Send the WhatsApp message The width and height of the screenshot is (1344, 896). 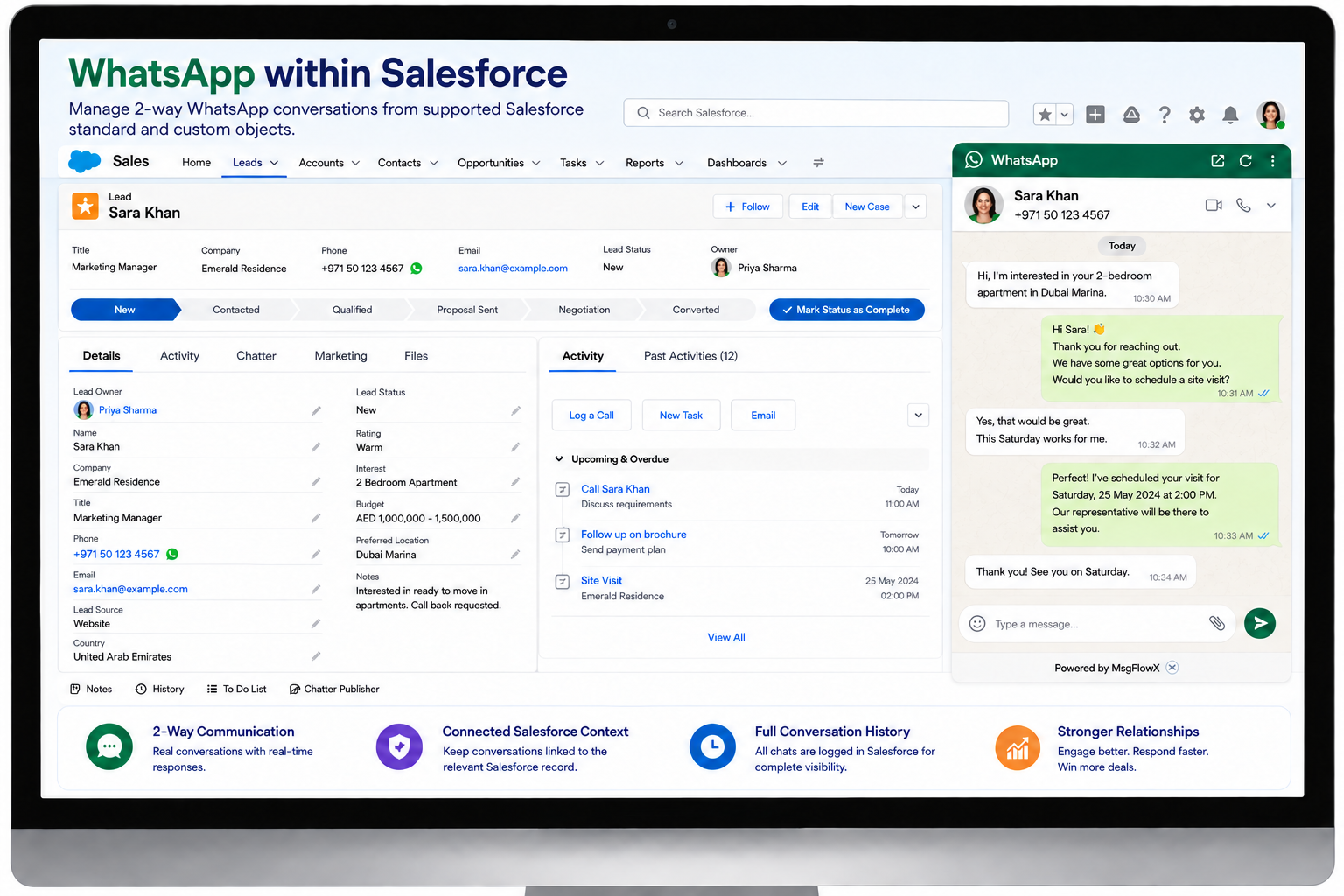pos(1260,623)
